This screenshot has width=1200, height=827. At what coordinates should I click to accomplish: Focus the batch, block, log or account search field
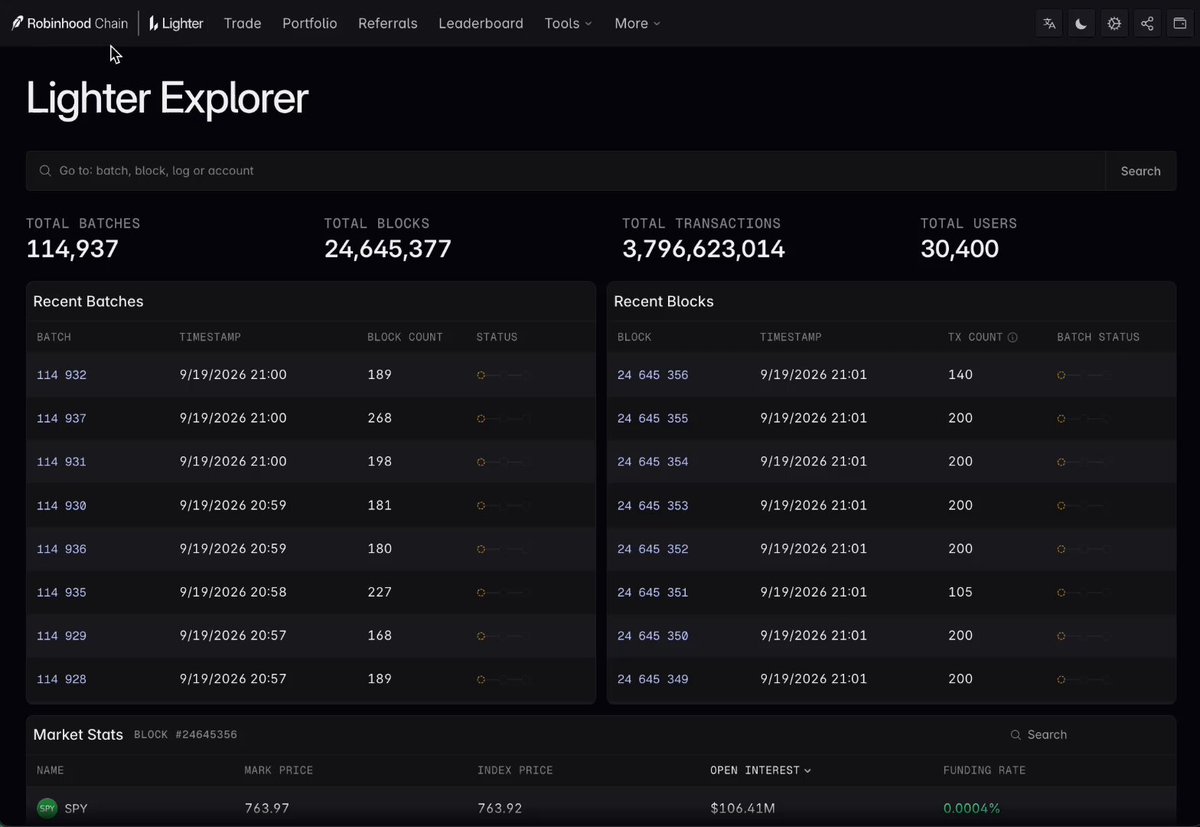566,171
